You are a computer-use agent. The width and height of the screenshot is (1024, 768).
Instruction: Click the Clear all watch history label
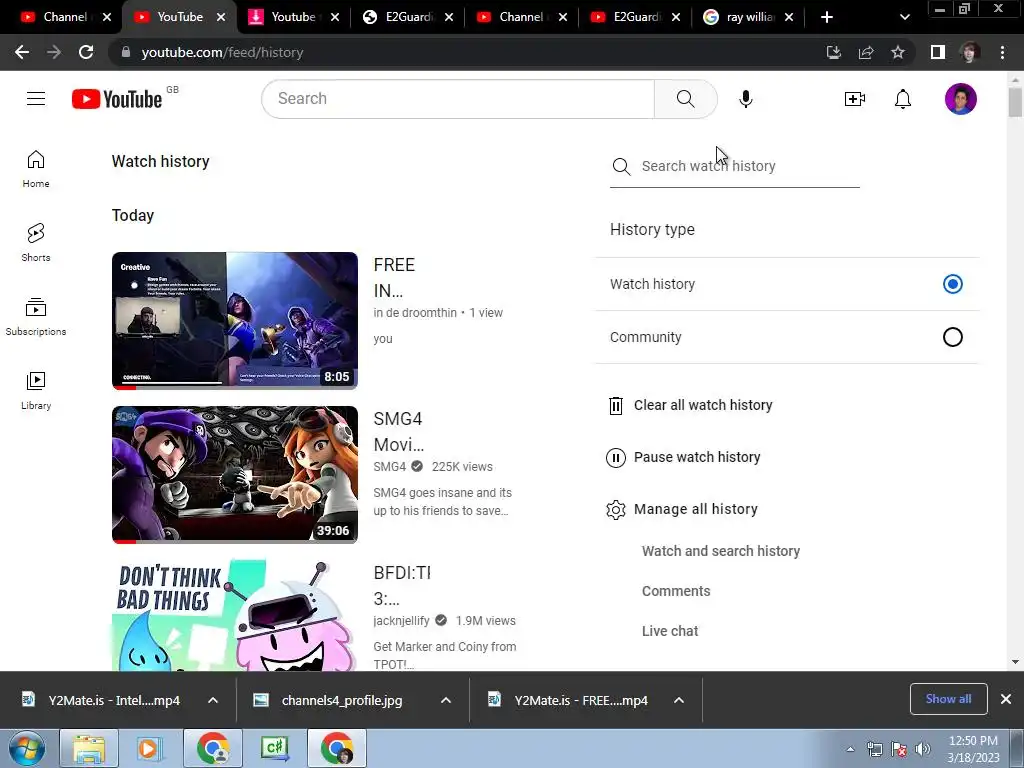pos(703,406)
